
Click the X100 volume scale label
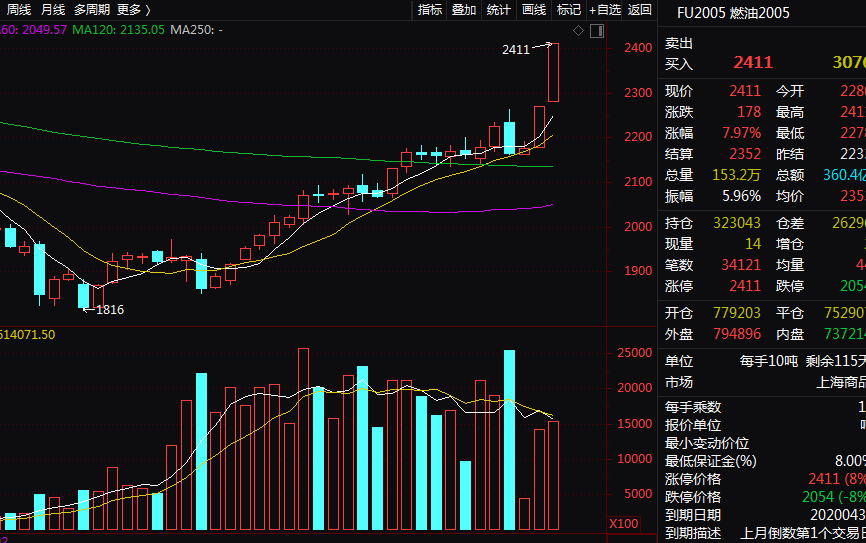click(x=624, y=524)
